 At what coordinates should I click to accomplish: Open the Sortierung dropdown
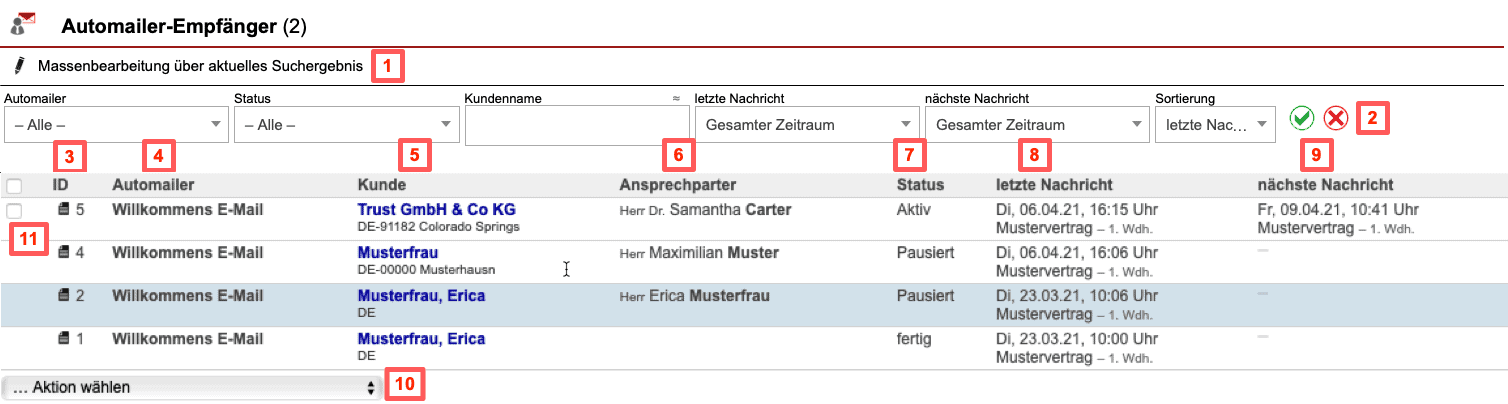tap(1215, 125)
